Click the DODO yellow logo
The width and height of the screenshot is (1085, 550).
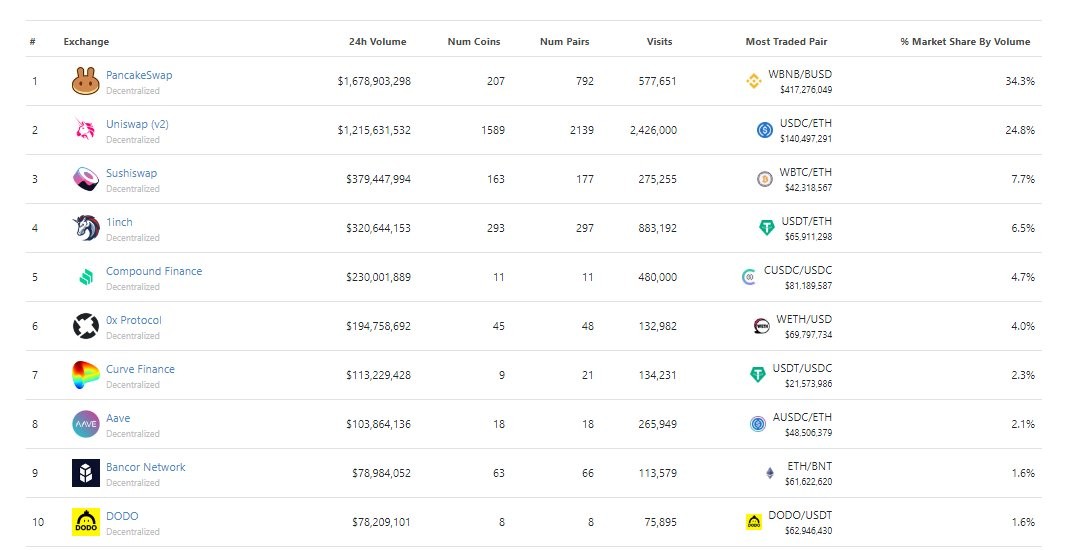(x=86, y=522)
